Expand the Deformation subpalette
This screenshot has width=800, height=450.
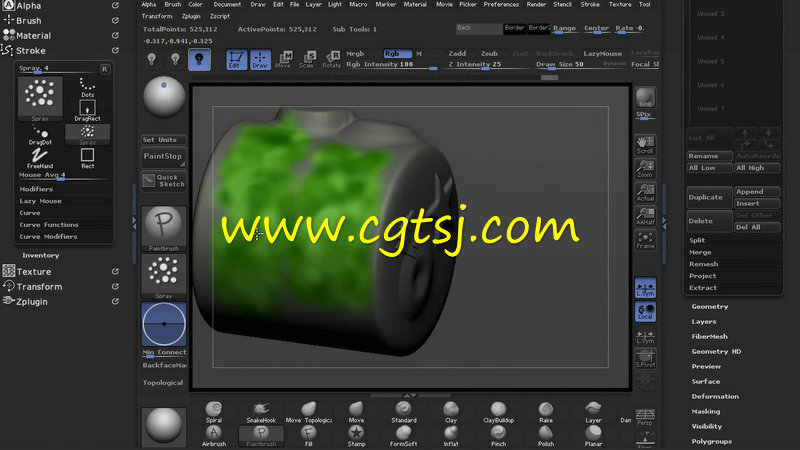pos(715,396)
